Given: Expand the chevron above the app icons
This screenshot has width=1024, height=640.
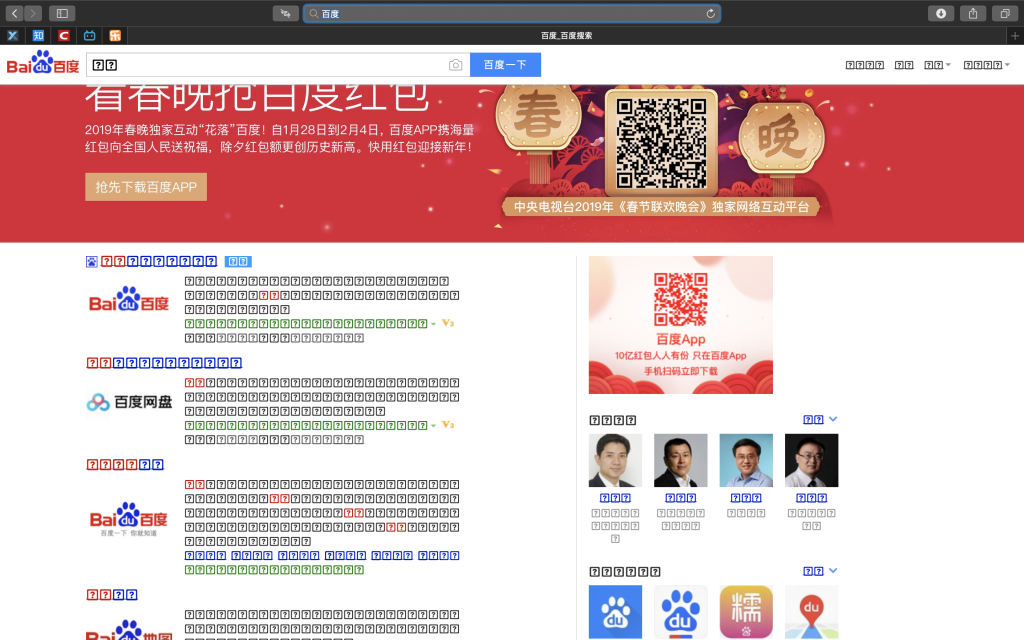Looking at the screenshot, I should [833, 571].
